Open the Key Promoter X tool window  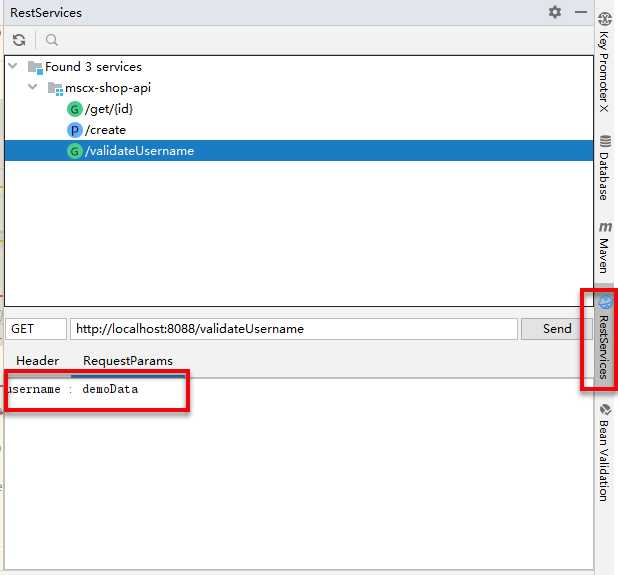coord(605,62)
